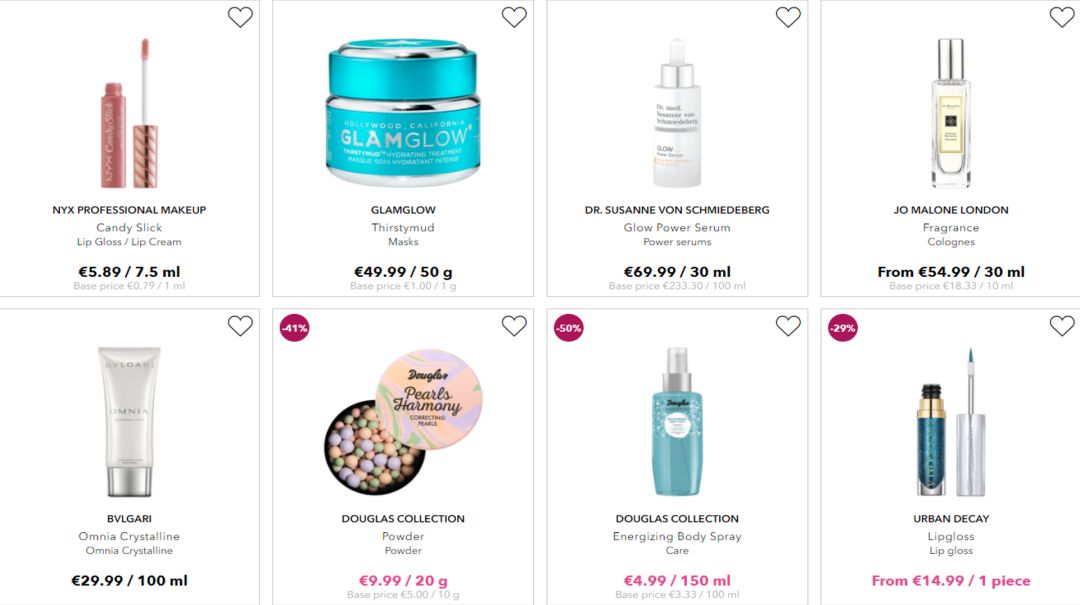
Task: Favorite the GlamGlow Thirstymud mask
Action: click(x=514, y=17)
